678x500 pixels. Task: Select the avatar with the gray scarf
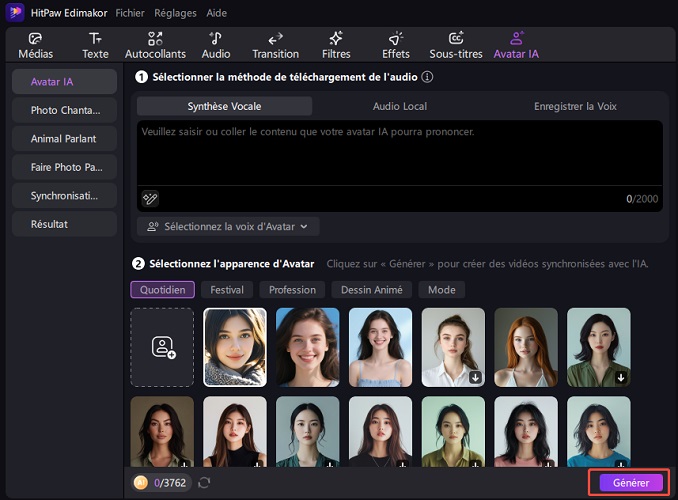pyautogui.click(x=235, y=347)
